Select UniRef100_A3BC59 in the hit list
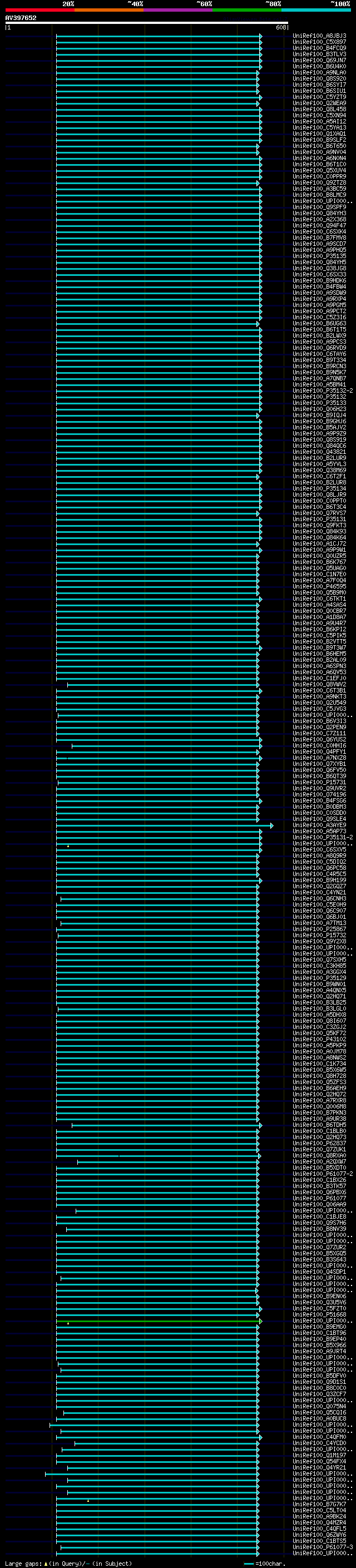356x1568 pixels. (319, 189)
